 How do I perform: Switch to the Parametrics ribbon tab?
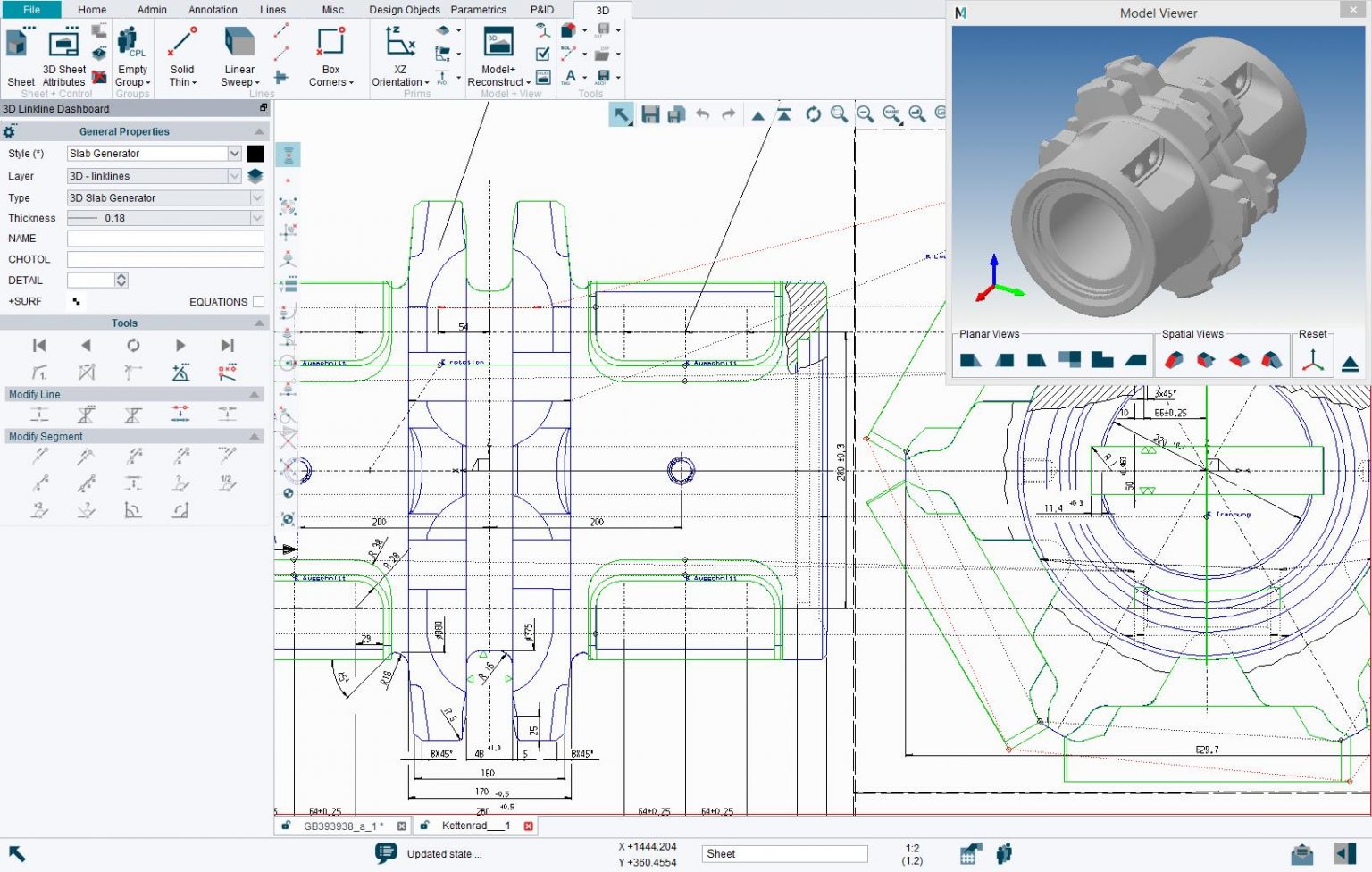point(479,10)
